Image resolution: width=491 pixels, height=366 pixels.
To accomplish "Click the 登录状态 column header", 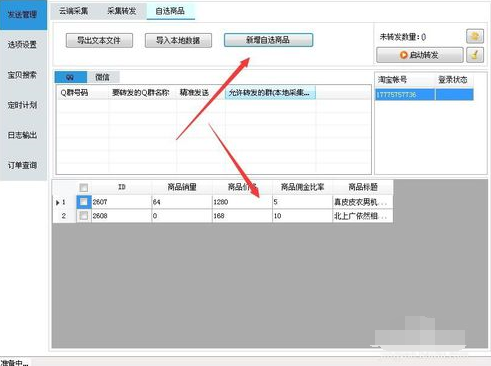I will click(x=454, y=80).
